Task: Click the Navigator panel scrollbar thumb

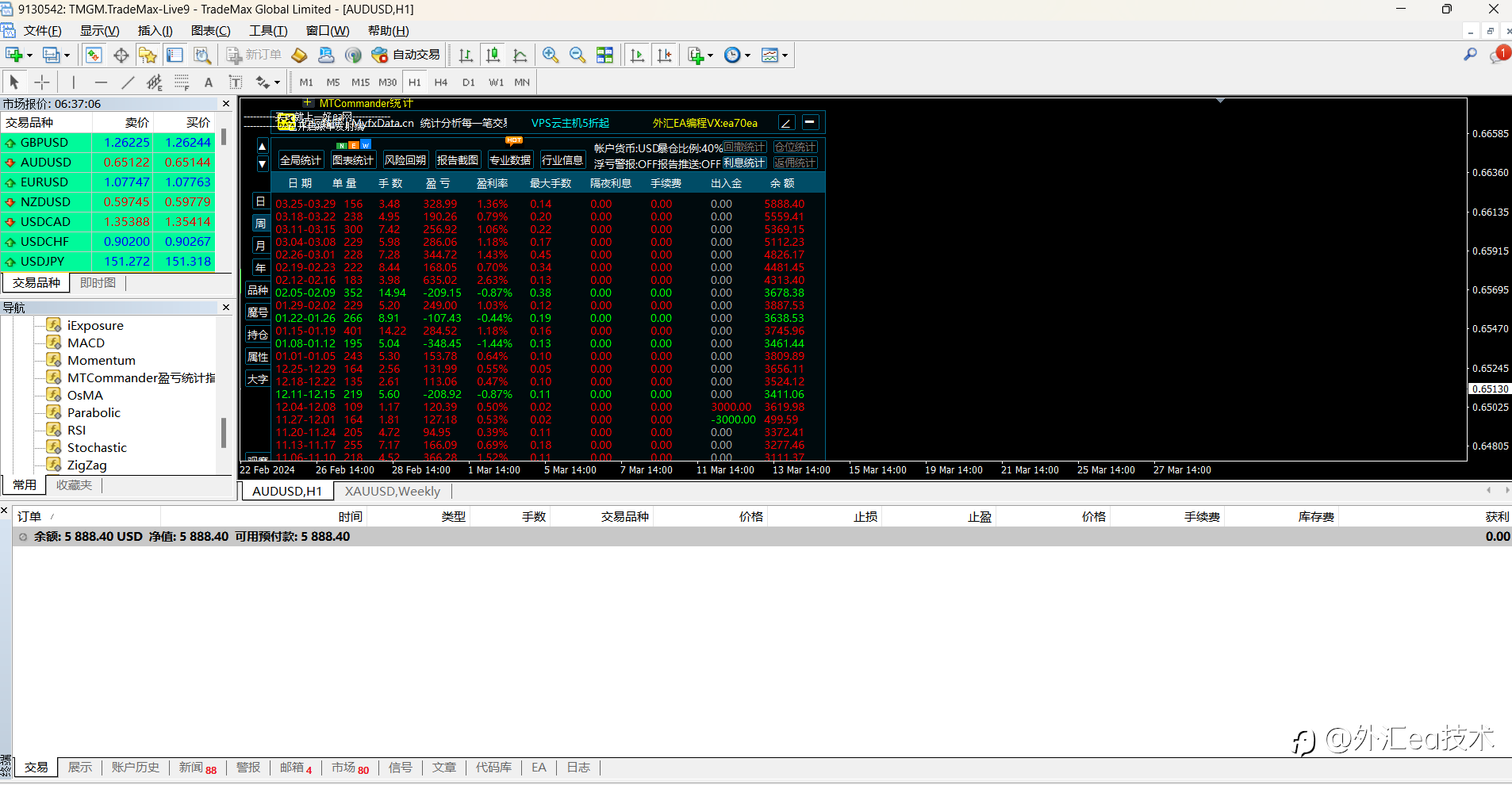Action: [x=223, y=433]
